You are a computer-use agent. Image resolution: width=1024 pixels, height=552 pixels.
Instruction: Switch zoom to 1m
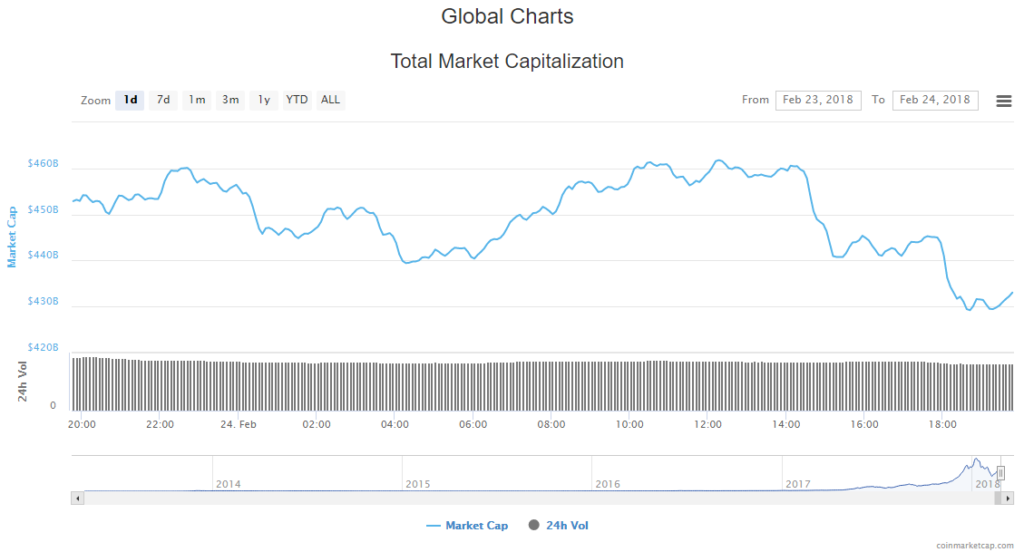coord(197,100)
